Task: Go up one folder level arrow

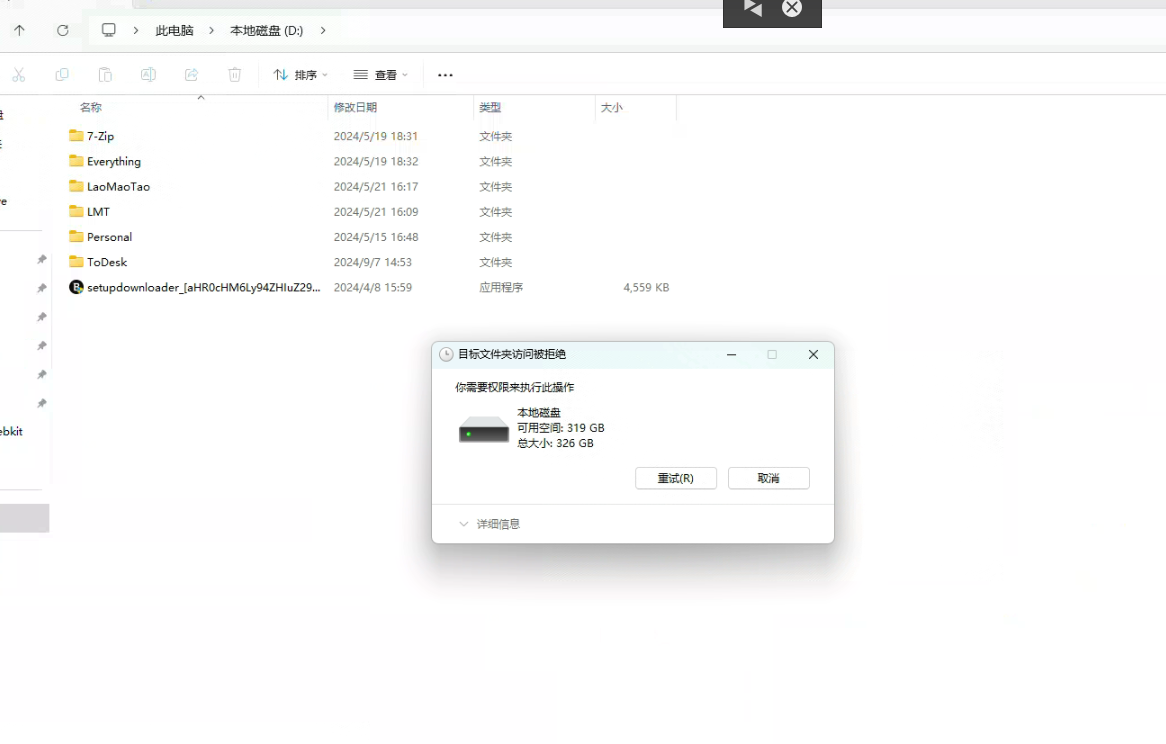Action: pos(19,30)
